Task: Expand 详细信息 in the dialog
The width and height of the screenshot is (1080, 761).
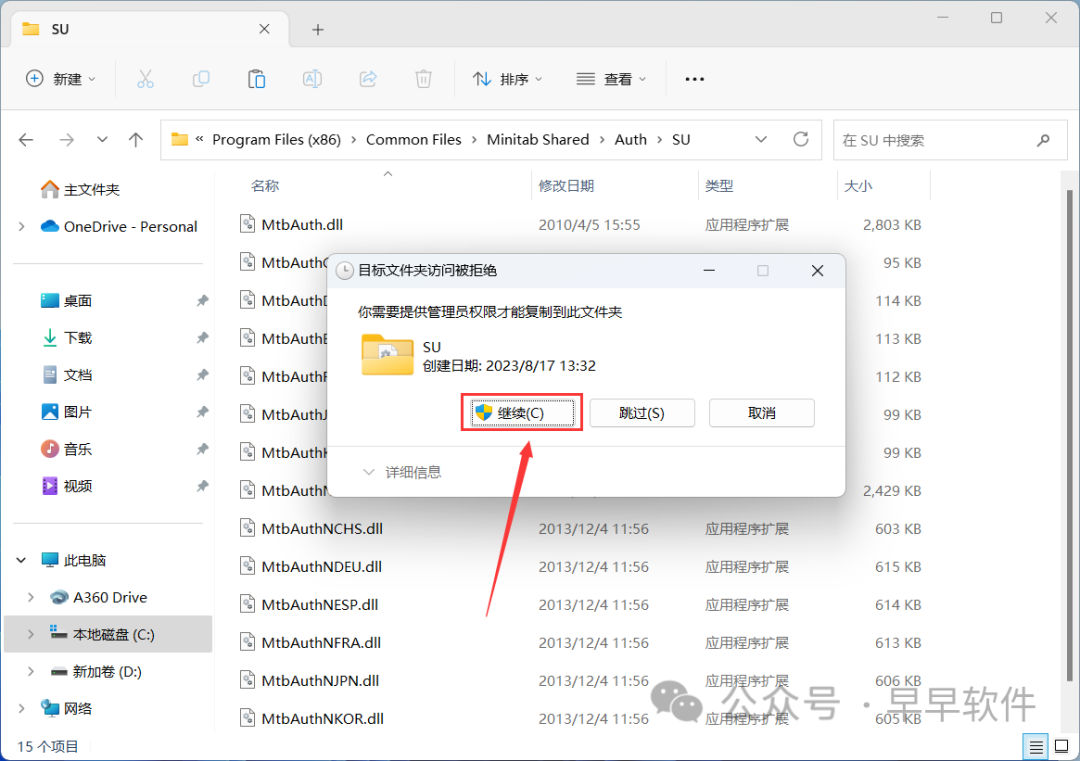Action: (402, 472)
